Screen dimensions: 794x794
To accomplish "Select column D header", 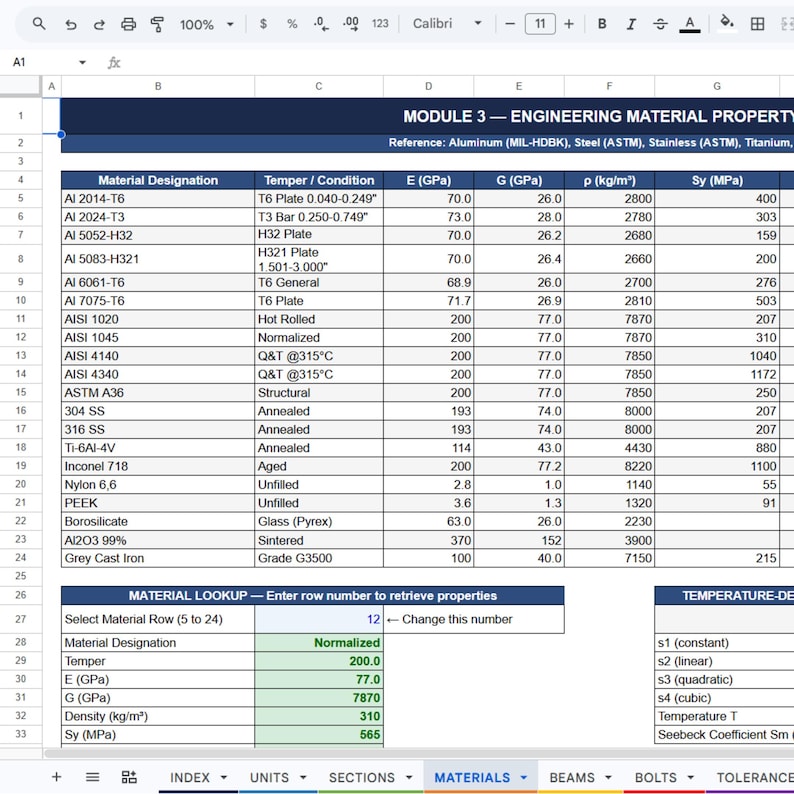I will [428, 86].
